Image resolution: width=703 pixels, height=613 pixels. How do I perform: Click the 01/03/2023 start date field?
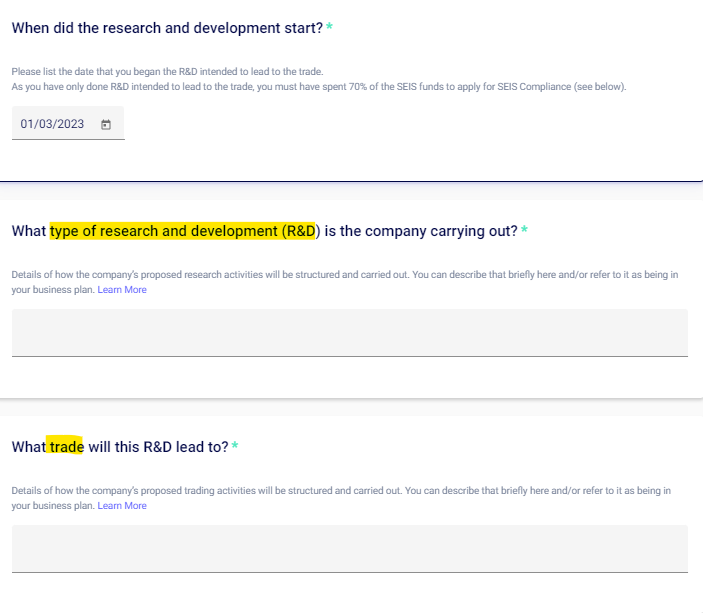point(68,123)
